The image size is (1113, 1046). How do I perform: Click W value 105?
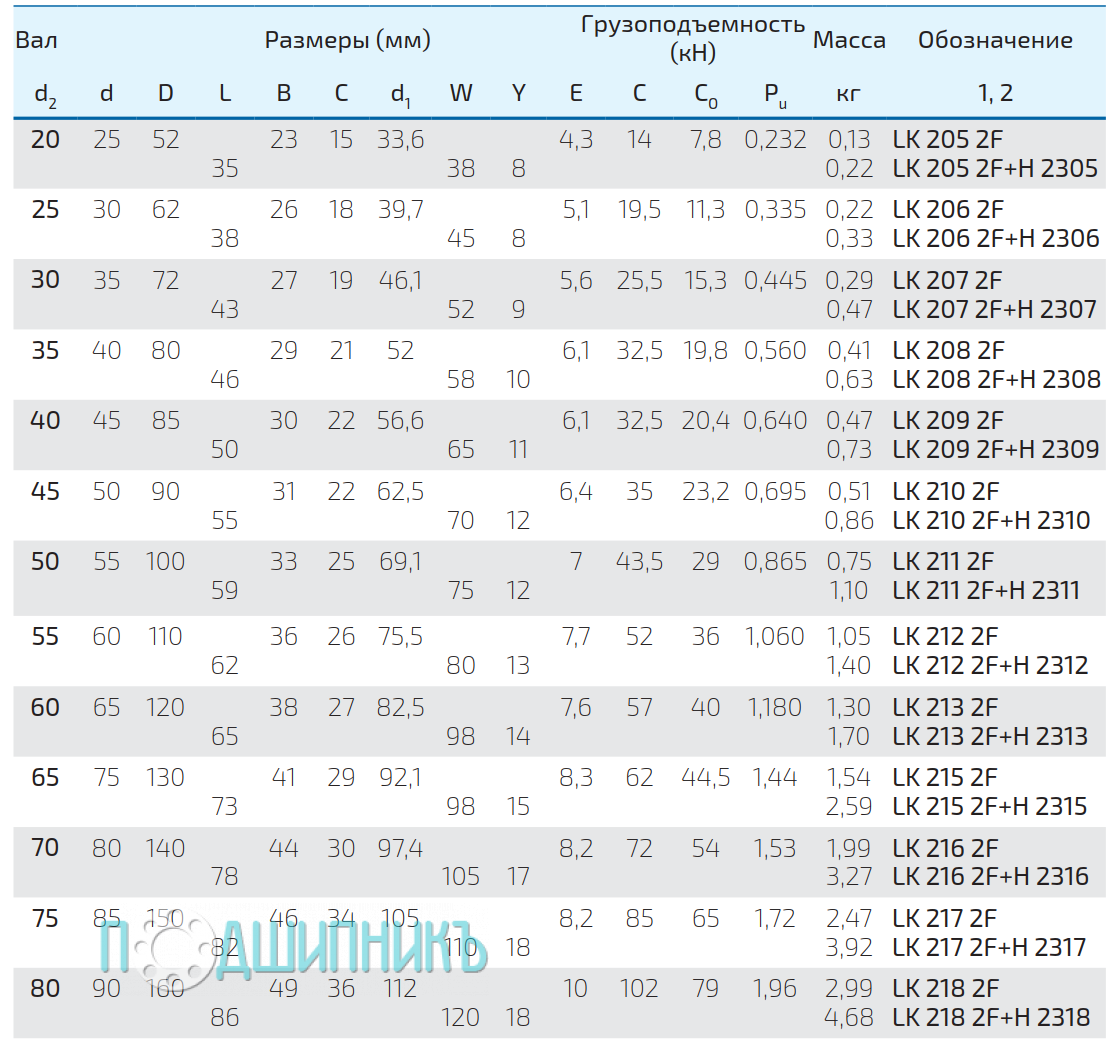(x=461, y=877)
